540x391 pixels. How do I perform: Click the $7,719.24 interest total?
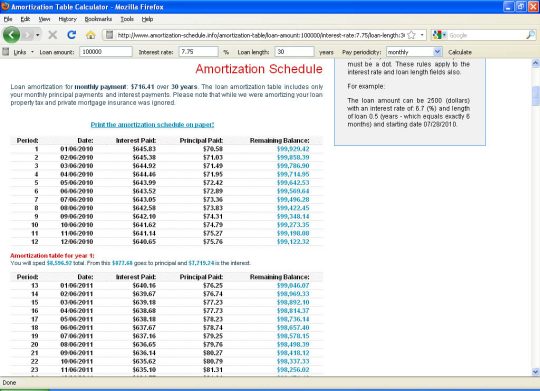[x=201, y=263]
